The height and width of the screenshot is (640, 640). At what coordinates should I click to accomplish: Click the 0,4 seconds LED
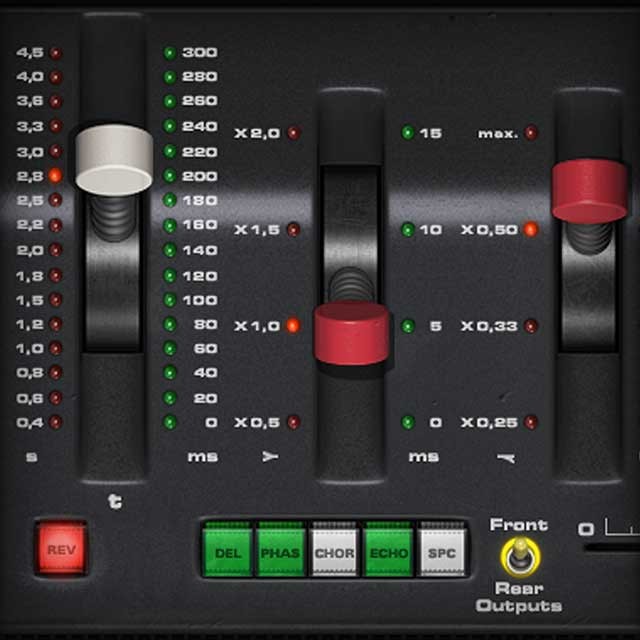[x=55, y=422]
